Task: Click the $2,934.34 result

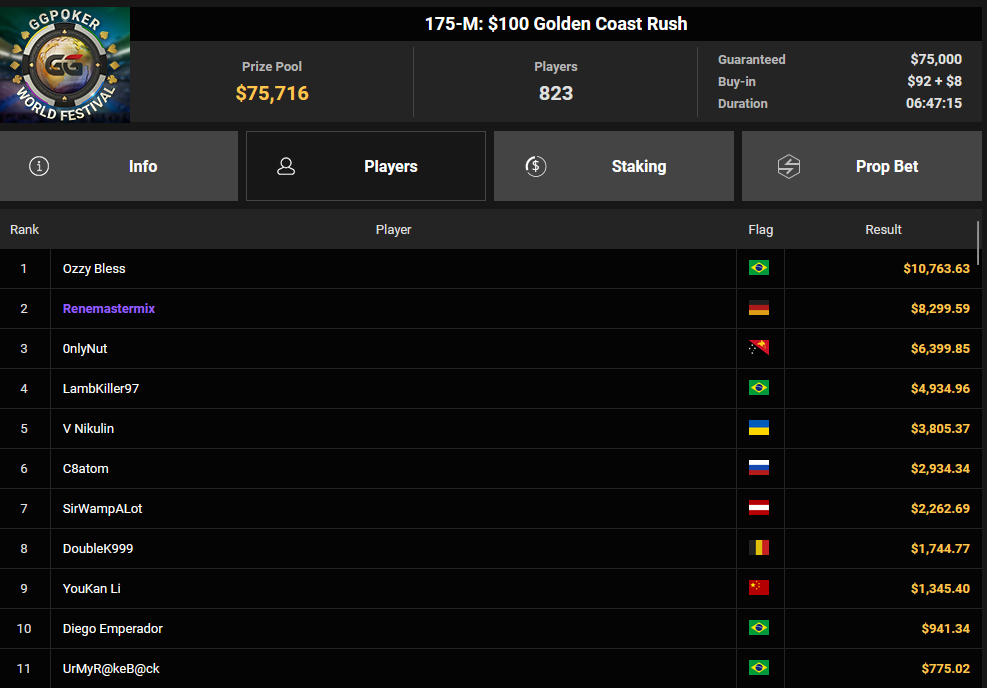Action: [940, 468]
